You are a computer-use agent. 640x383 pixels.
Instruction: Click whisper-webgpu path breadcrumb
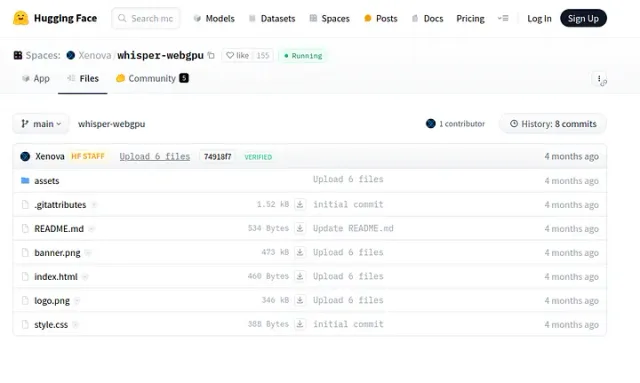111,124
